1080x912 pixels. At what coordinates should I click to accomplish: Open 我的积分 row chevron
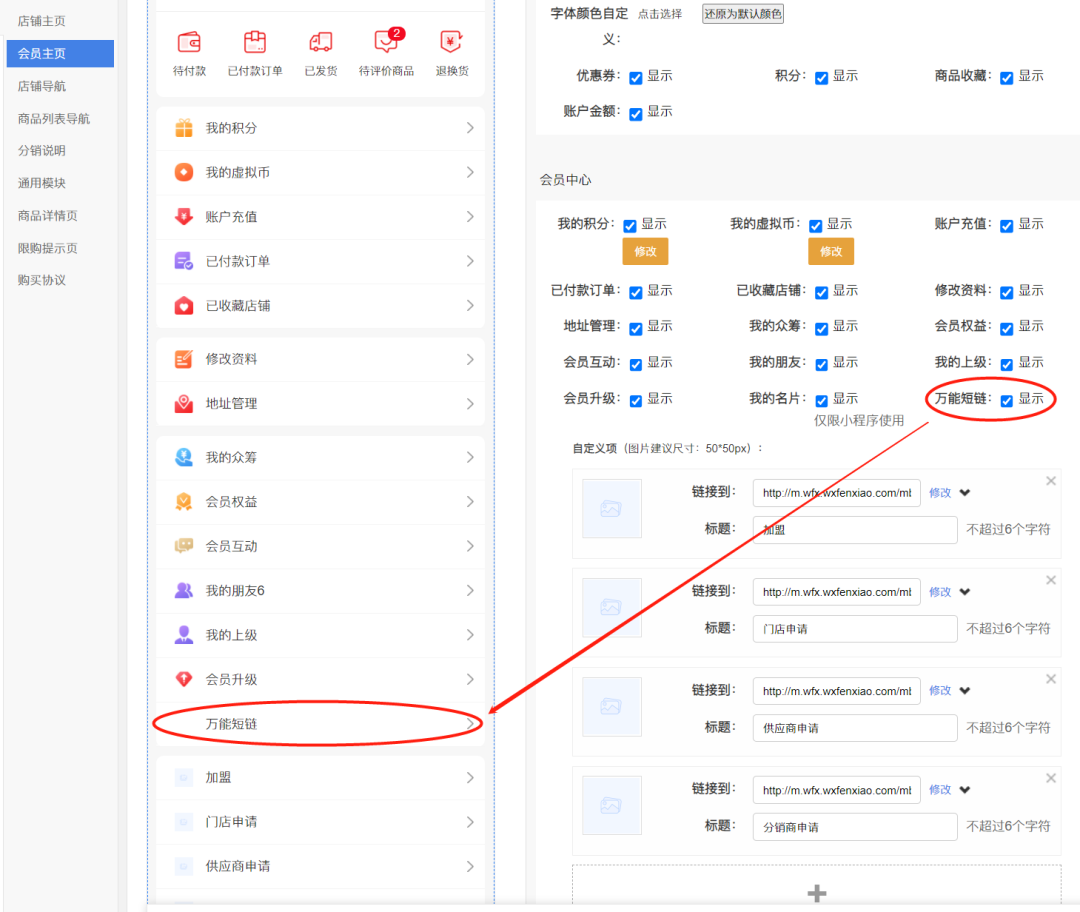pyautogui.click(x=470, y=128)
